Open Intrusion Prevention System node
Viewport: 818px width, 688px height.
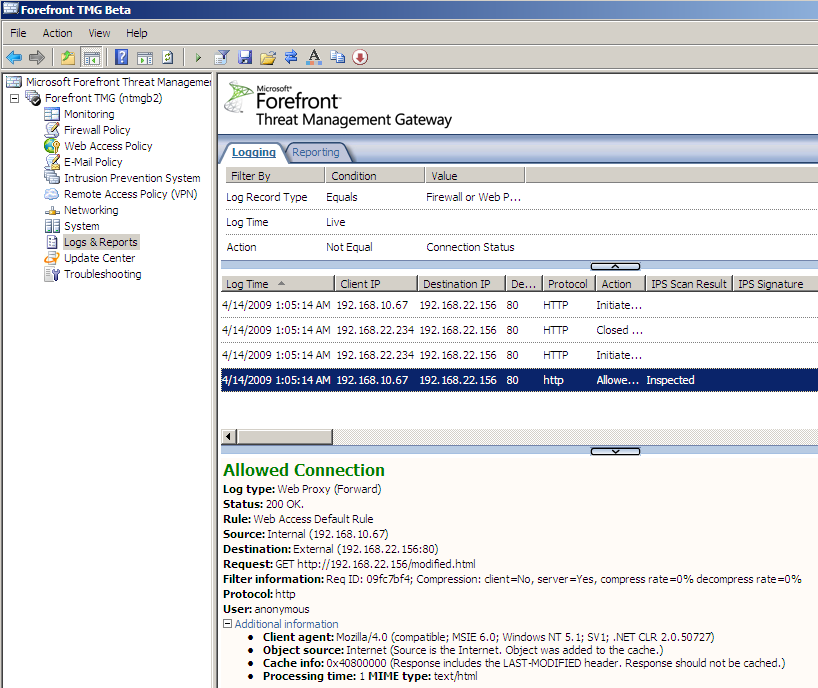coord(132,178)
